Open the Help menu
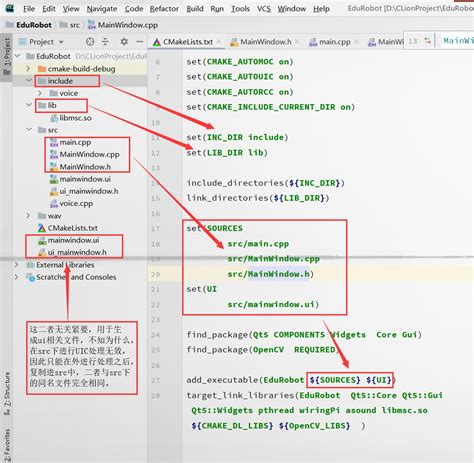This screenshot has width=474, height=463. pyautogui.click(x=321, y=9)
